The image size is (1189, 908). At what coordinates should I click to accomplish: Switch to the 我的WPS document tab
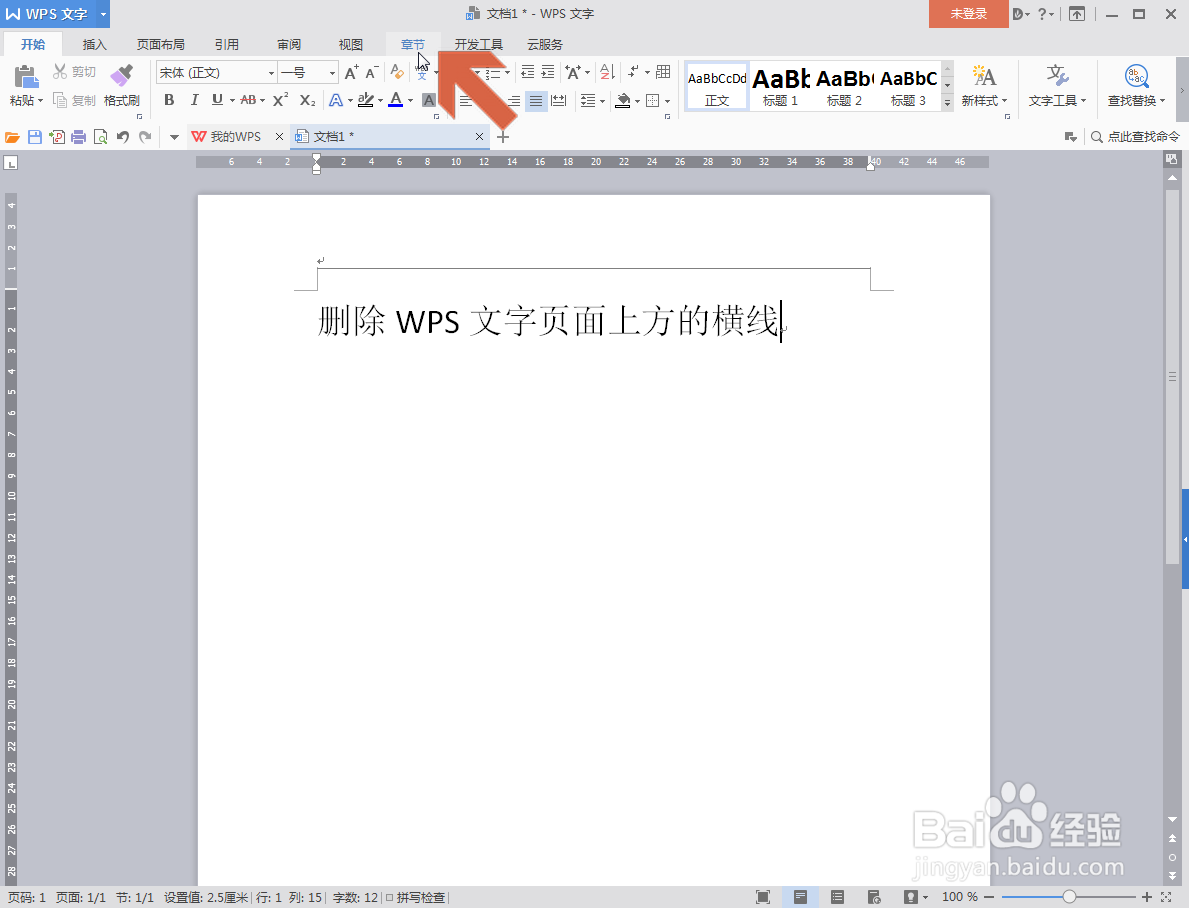(x=236, y=137)
